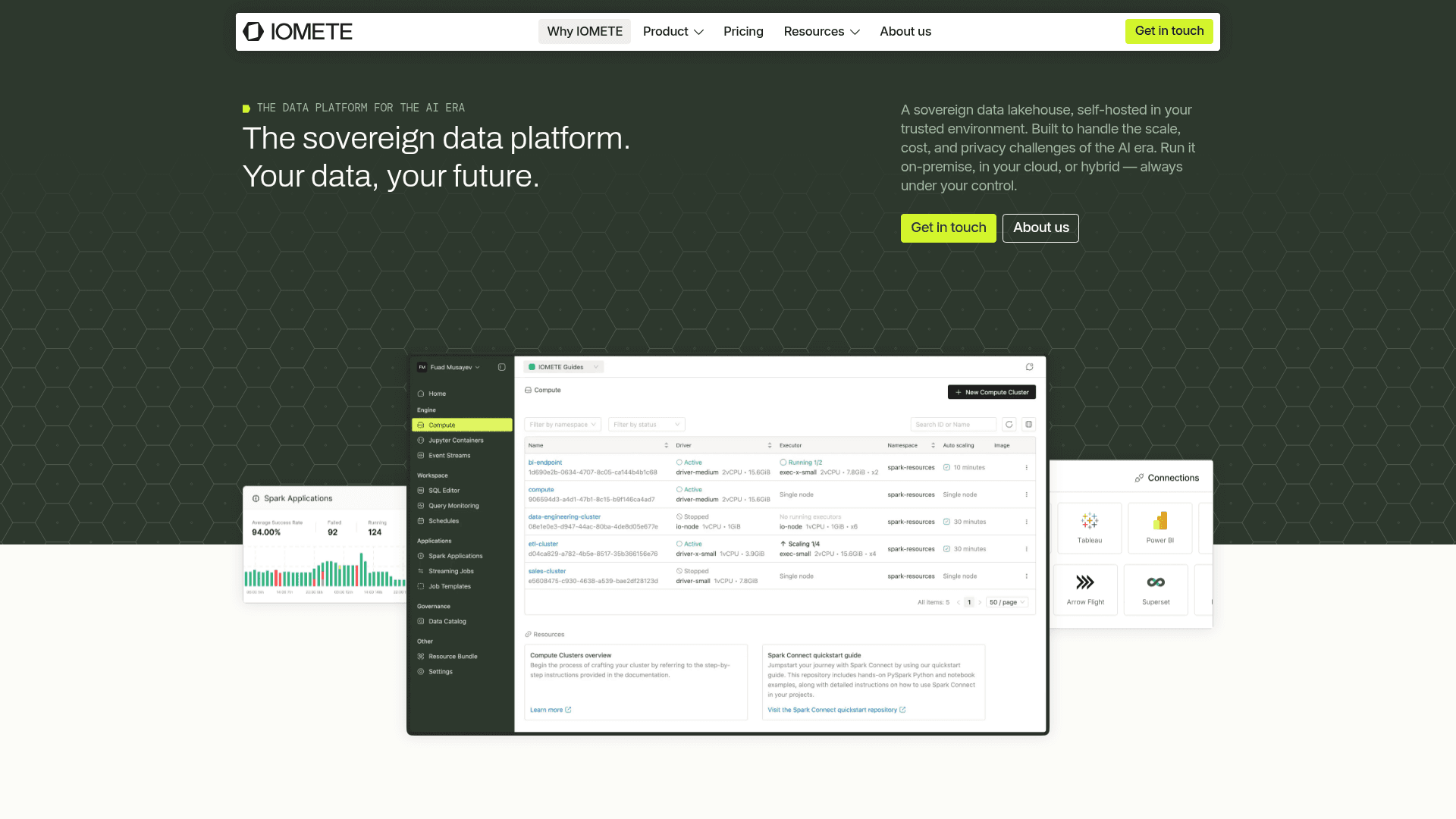The image size is (1456, 819).
Task: Open the bi-endpoint cluster link
Action: [545, 463]
